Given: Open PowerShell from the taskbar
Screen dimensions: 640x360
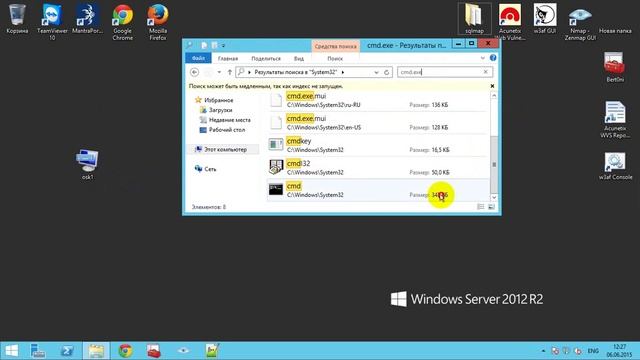Looking at the screenshot, I should tap(67, 351).
